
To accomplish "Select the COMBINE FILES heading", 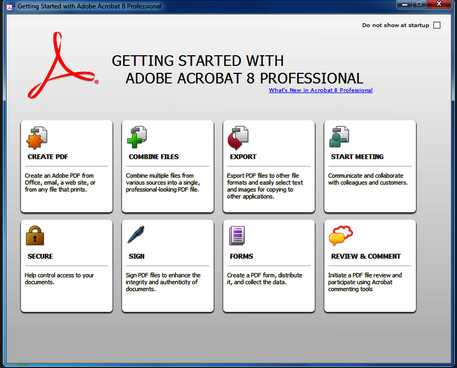I will click(154, 157).
